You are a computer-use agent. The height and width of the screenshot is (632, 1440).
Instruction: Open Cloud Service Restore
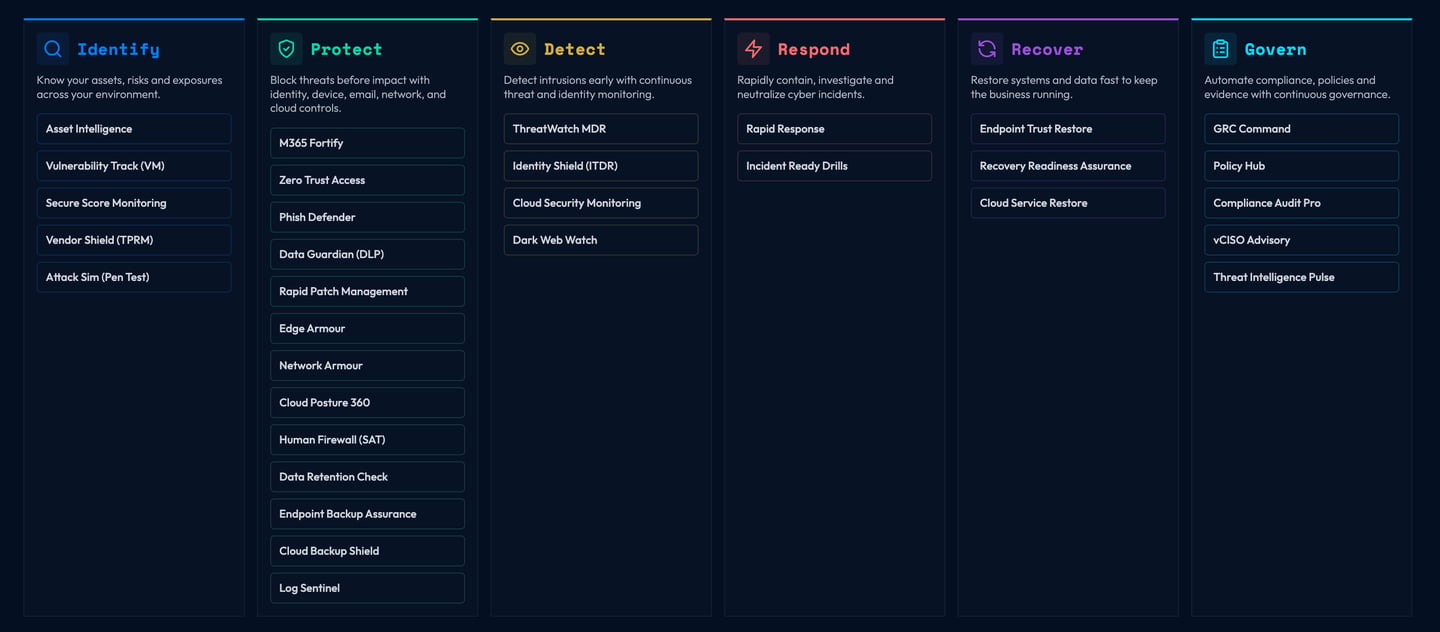point(1068,203)
